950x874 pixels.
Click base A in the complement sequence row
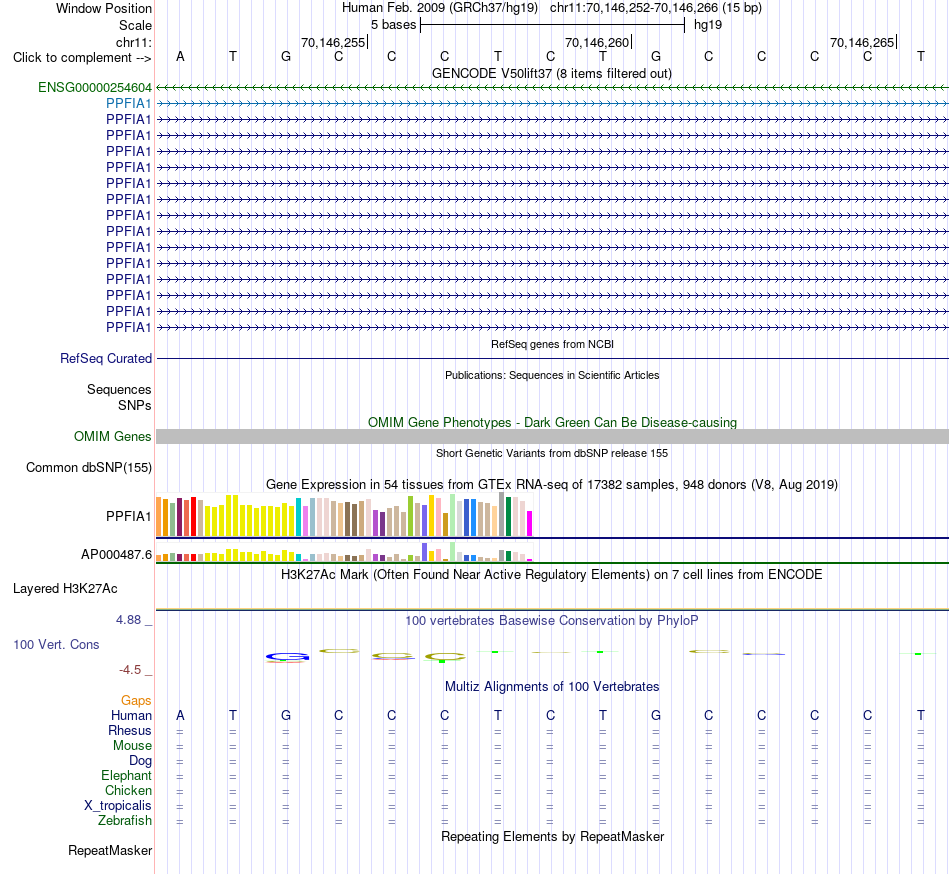coord(180,56)
